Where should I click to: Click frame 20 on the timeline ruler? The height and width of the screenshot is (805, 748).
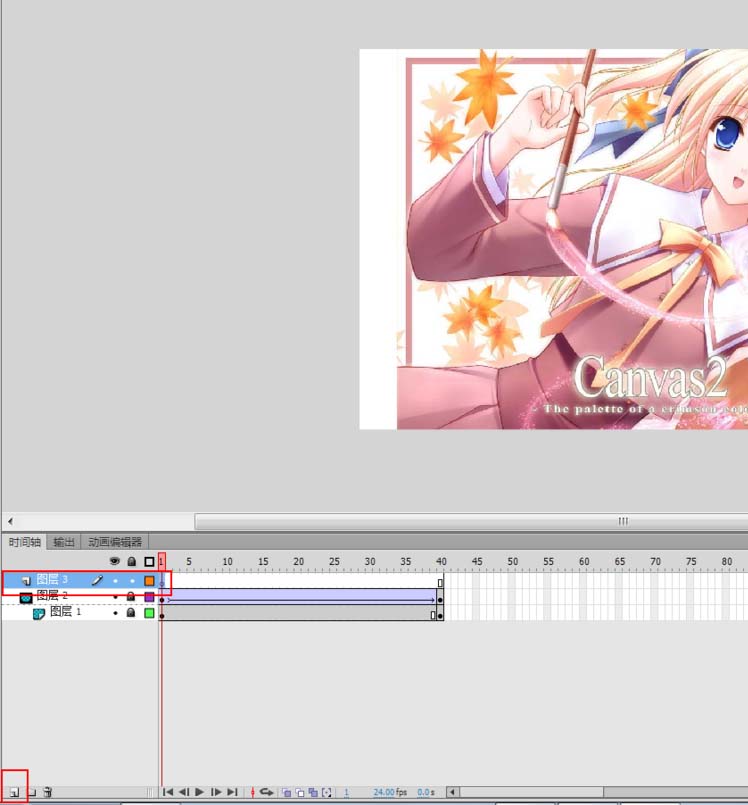click(x=298, y=562)
